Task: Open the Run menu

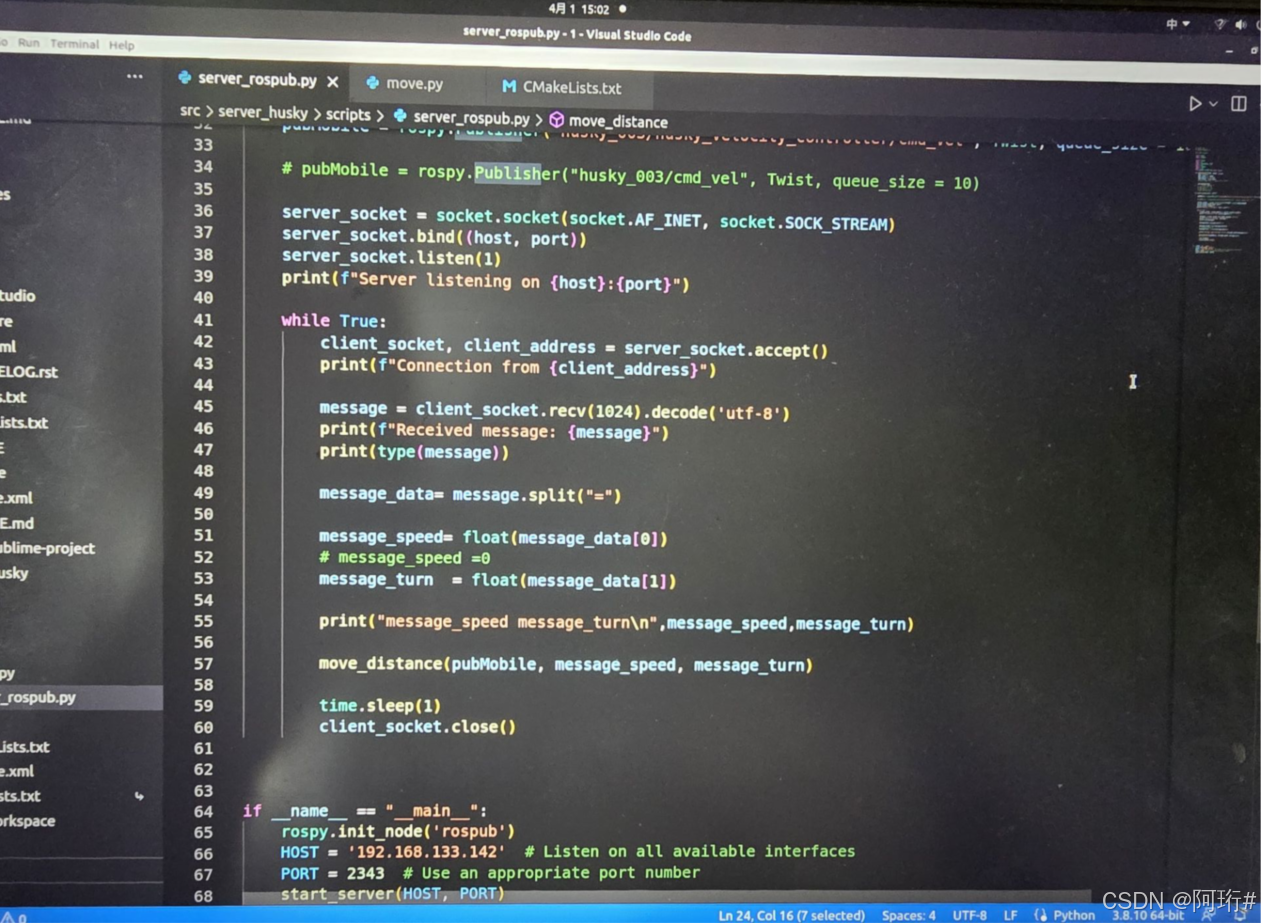Action: pyautogui.click(x=28, y=43)
